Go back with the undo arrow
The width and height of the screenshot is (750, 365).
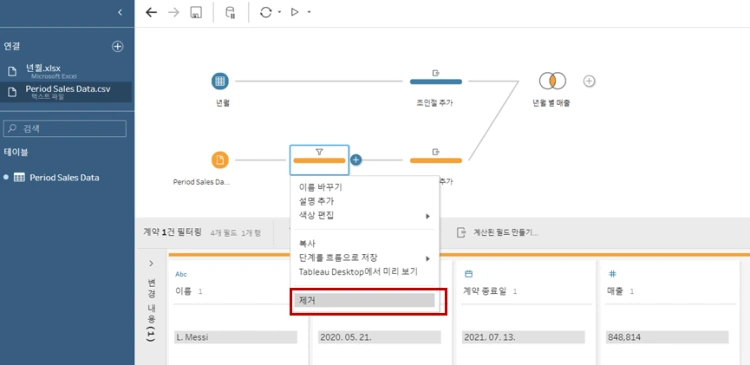151,12
